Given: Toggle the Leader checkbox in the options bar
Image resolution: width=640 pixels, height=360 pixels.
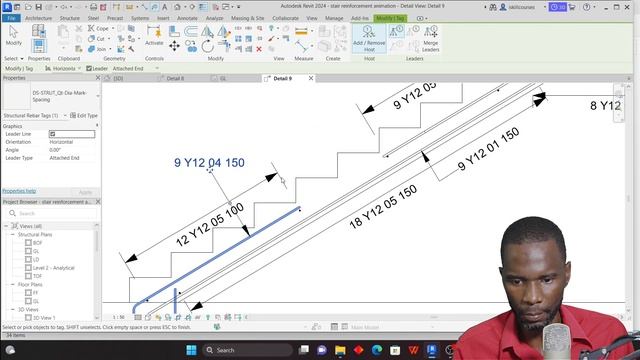Looking at the screenshot, I should coord(89,69).
